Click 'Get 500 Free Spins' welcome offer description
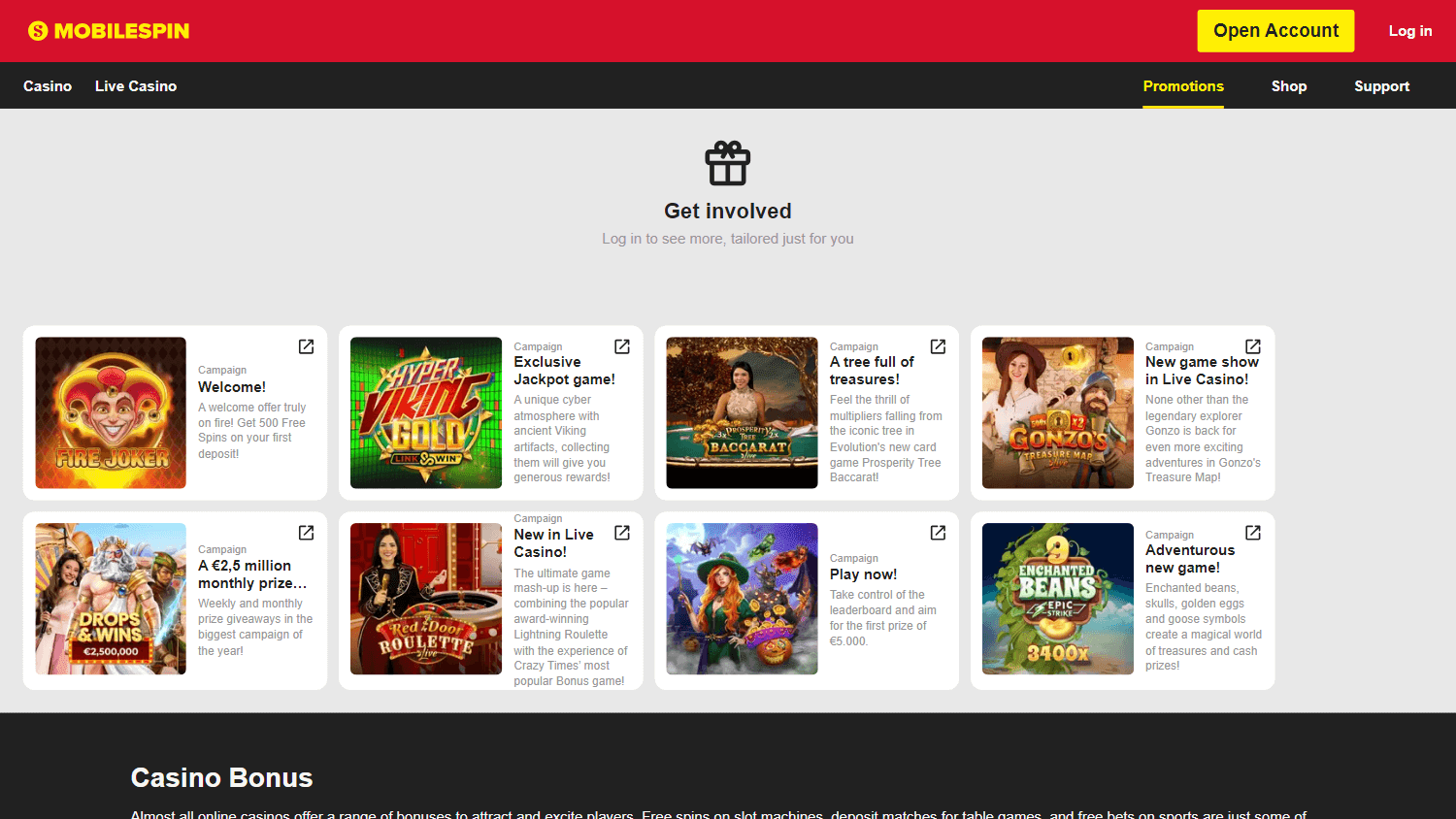The height and width of the screenshot is (819, 1456). click(x=252, y=431)
